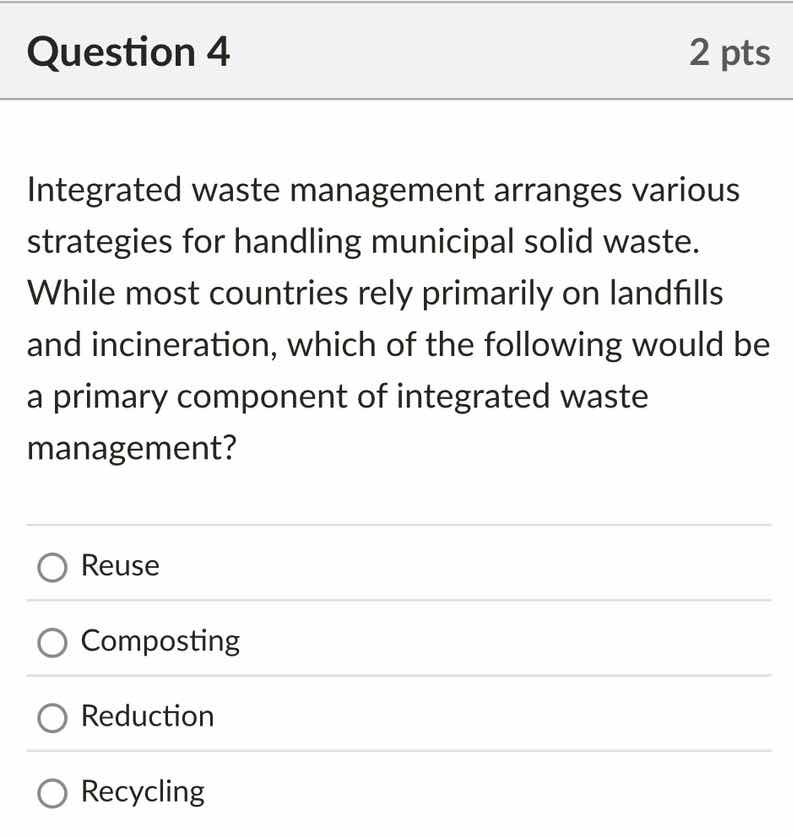Click the Composting option label

tap(159, 641)
